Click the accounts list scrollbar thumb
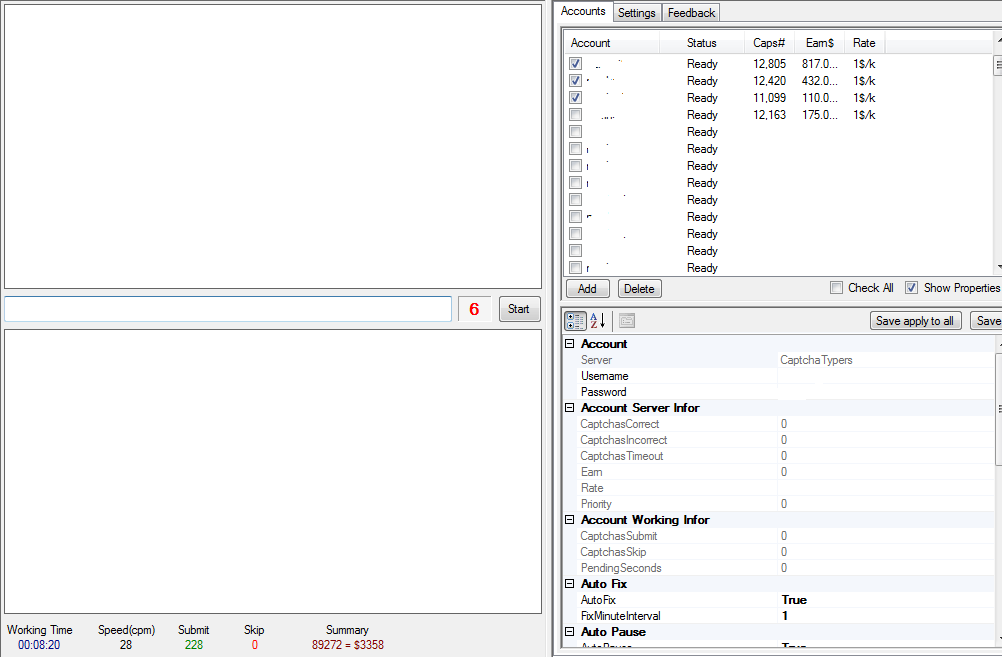The width and height of the screenshot is (1002, 657). pos(998,65)
